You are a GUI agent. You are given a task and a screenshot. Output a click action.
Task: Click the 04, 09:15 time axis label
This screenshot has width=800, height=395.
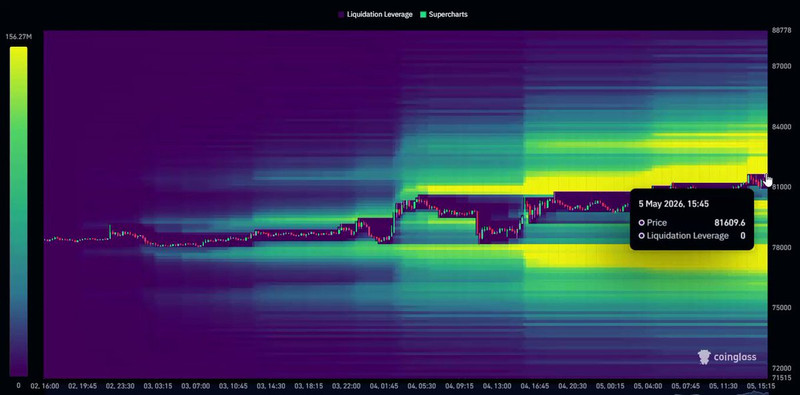[x=460, y=386]
